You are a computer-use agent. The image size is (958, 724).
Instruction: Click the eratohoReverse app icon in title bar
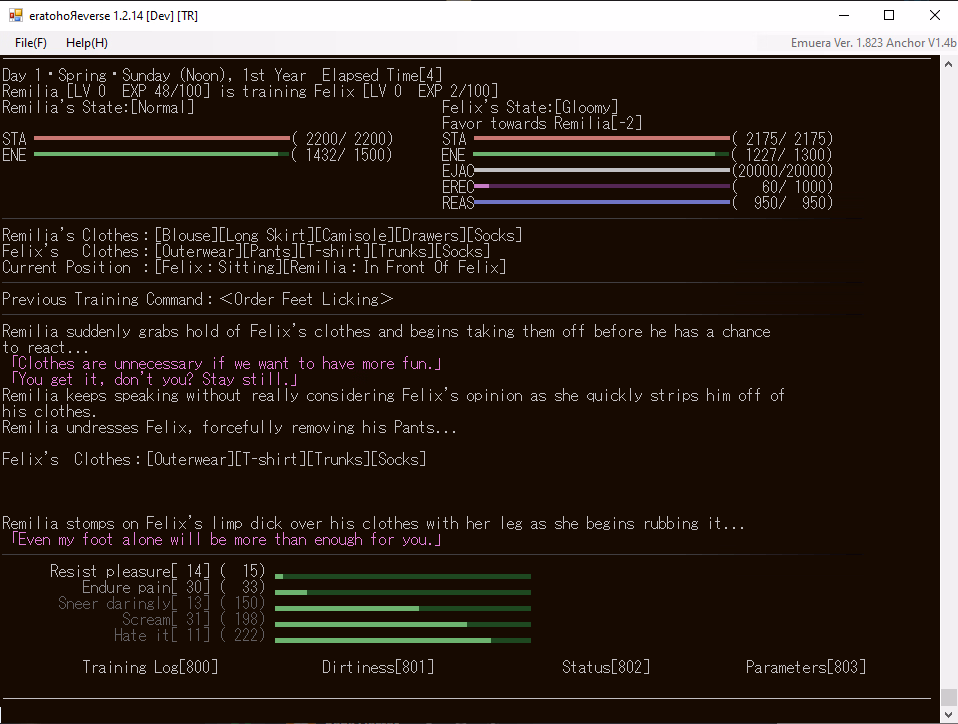15,15
